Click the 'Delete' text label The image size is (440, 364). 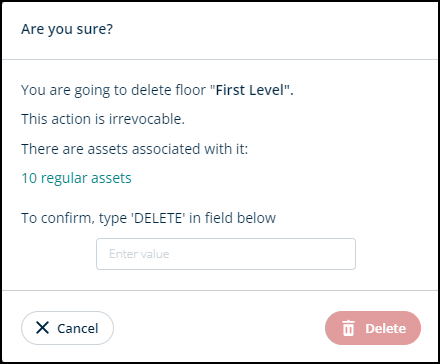coord(386,328)
